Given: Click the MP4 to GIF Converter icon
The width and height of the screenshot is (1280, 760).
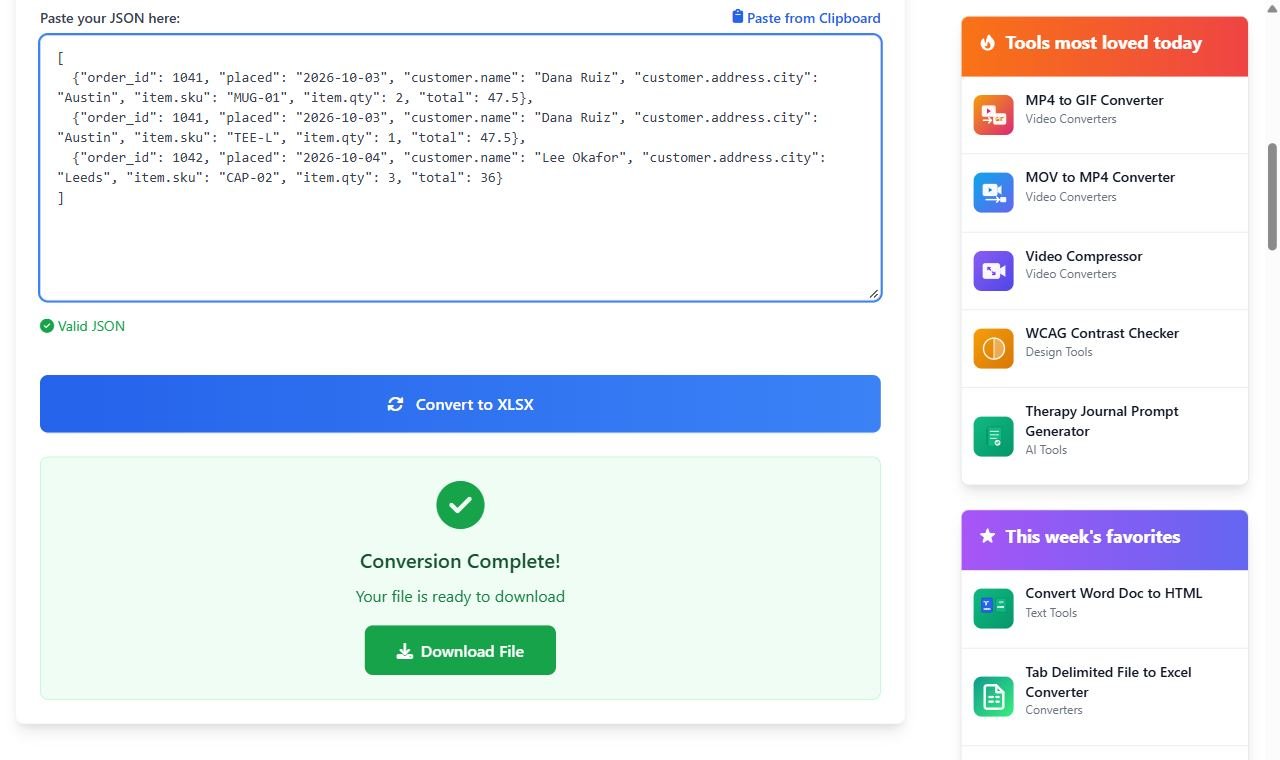Looking at the screenshot, I should click(993, 114).
